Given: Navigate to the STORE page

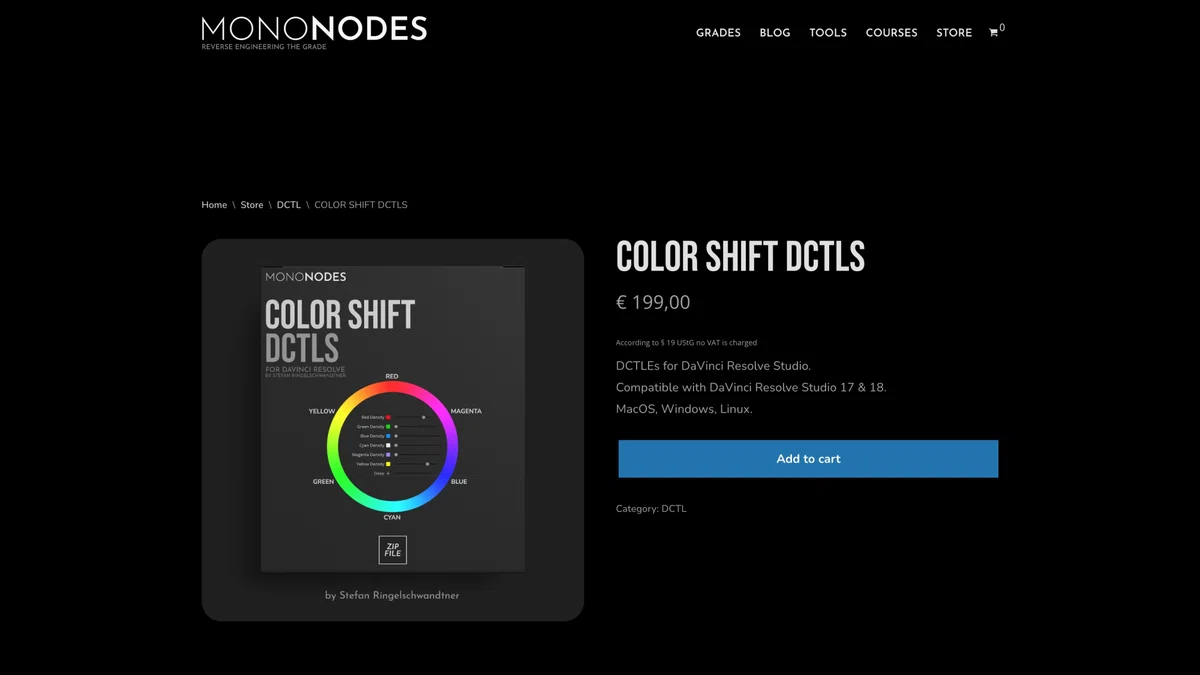Looking at the screenshot, I should click(954, 33).
